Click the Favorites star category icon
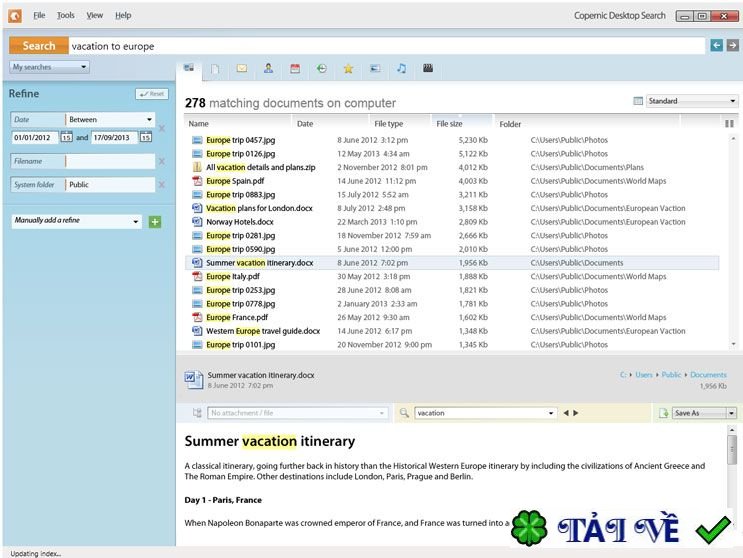The height and width of the screenshot is (558, 743). point(348,69)
